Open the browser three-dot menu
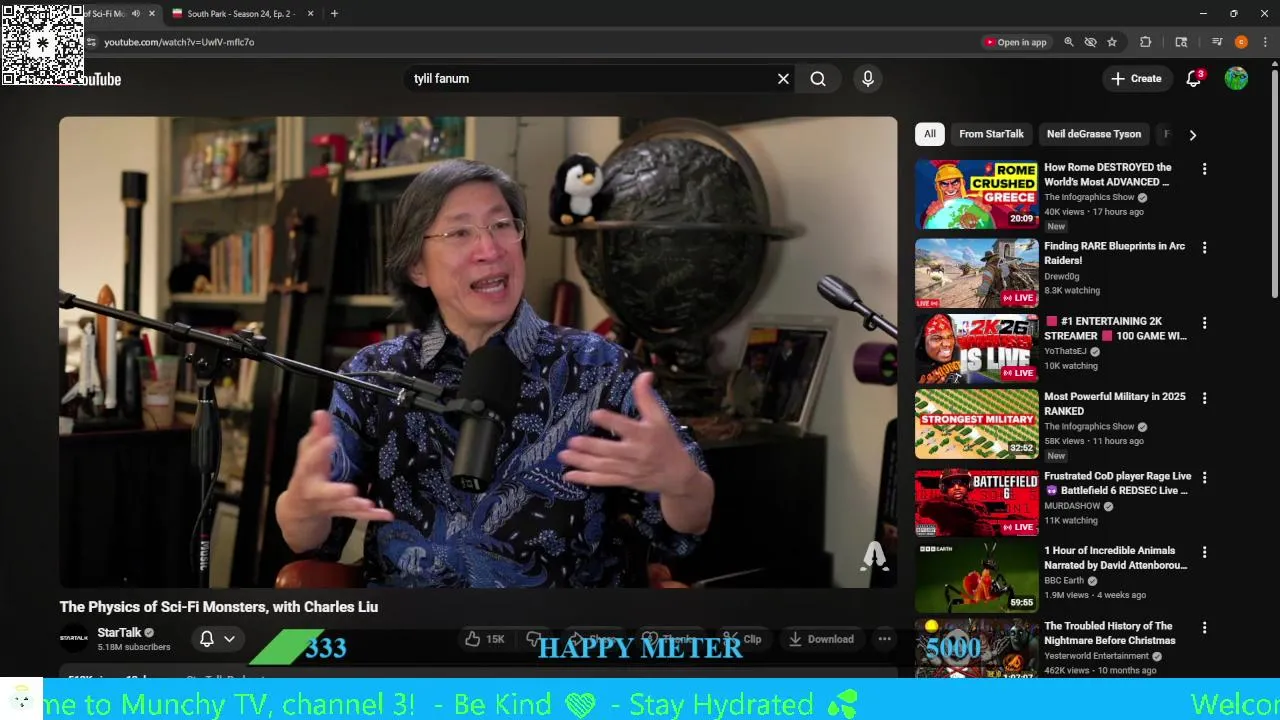The height and width of the screenshot is (720, 1280). point(1265,42)
